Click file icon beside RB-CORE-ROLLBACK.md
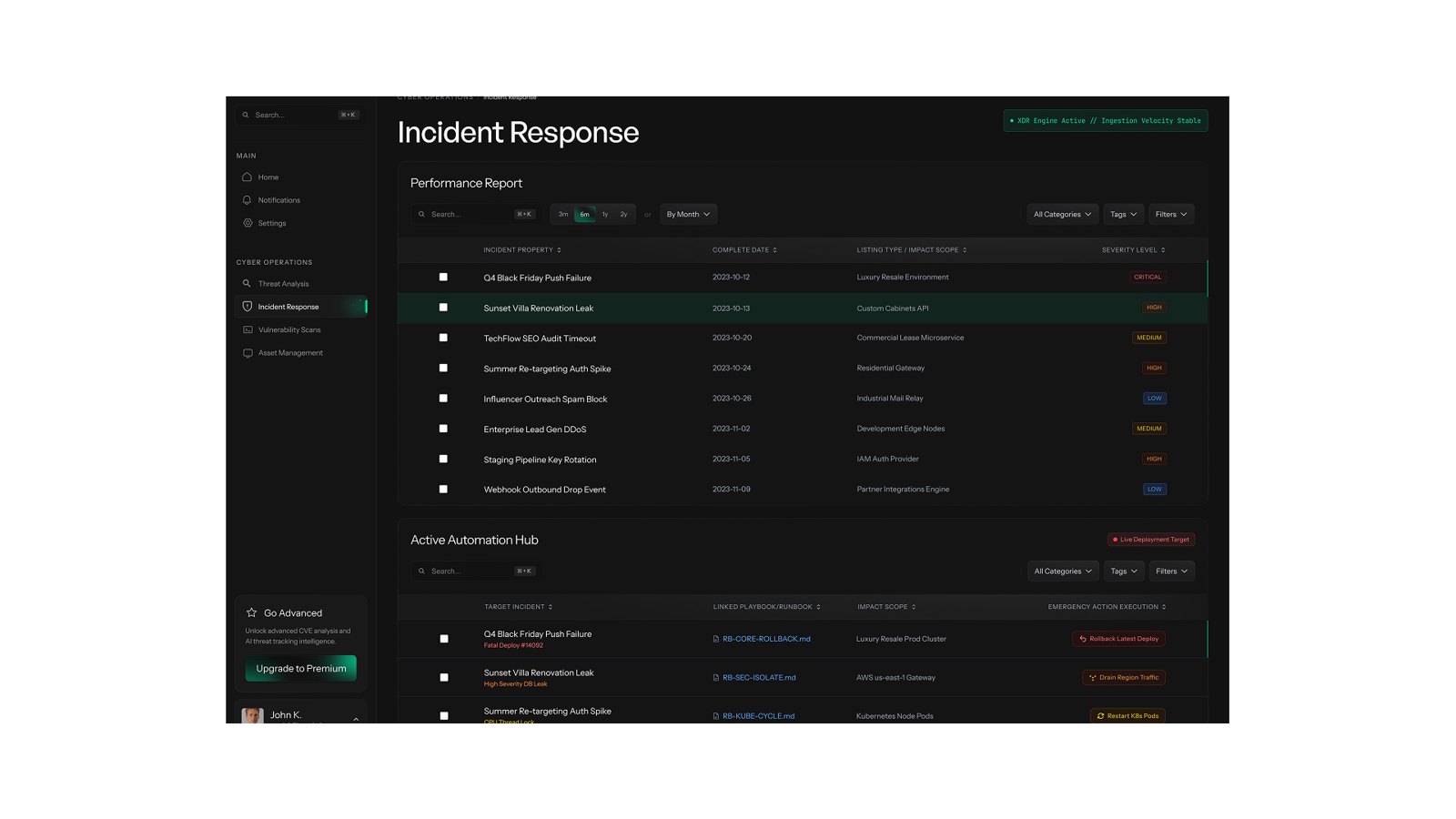Viewport: 1456px width, 819px height. [x=716, y=639]
